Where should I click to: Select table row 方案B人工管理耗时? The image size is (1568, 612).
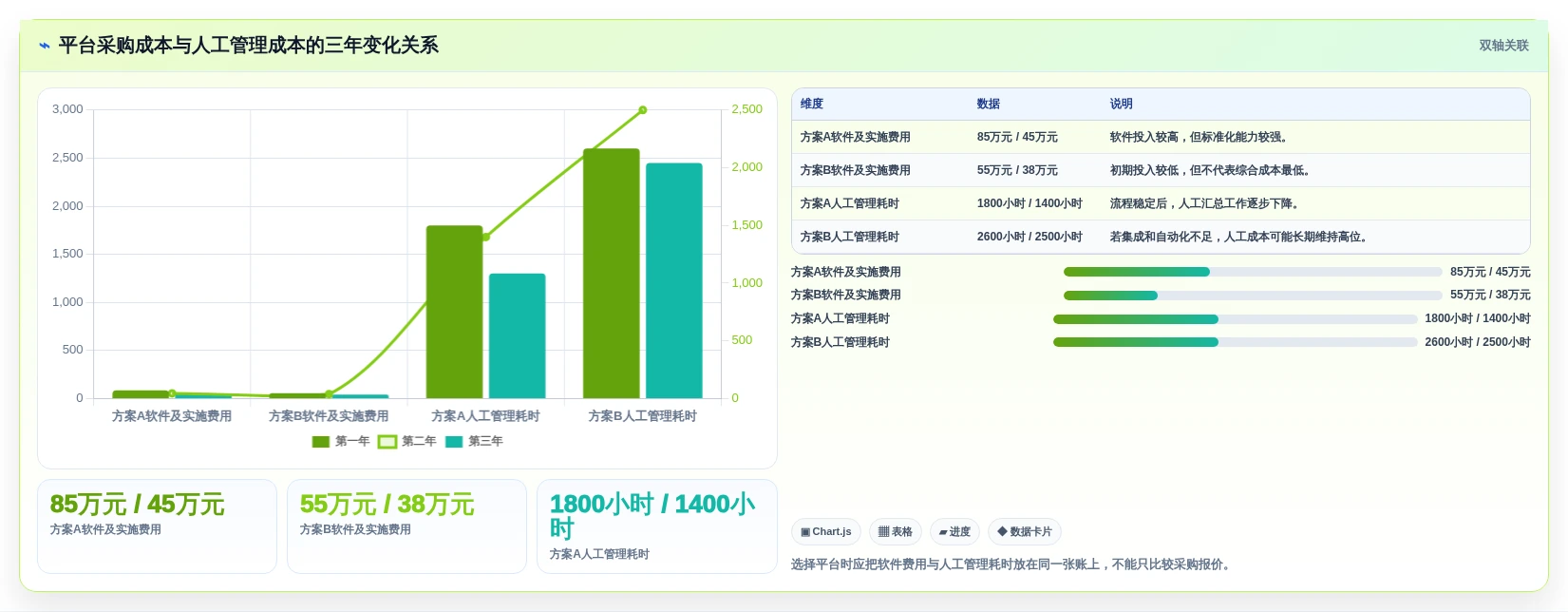tap(1161, 237)
